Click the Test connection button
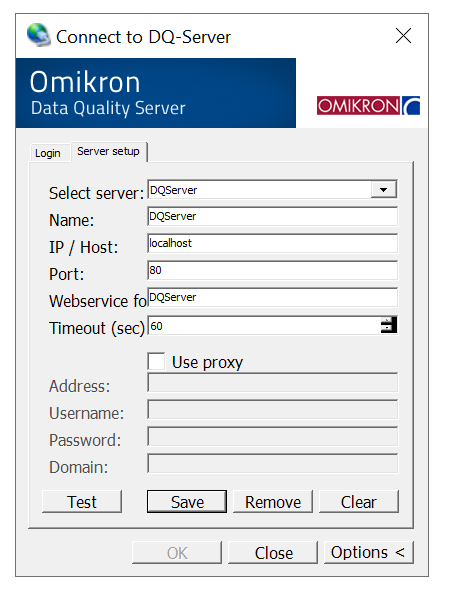The image size is (451, 600). (x=82, y=502)
